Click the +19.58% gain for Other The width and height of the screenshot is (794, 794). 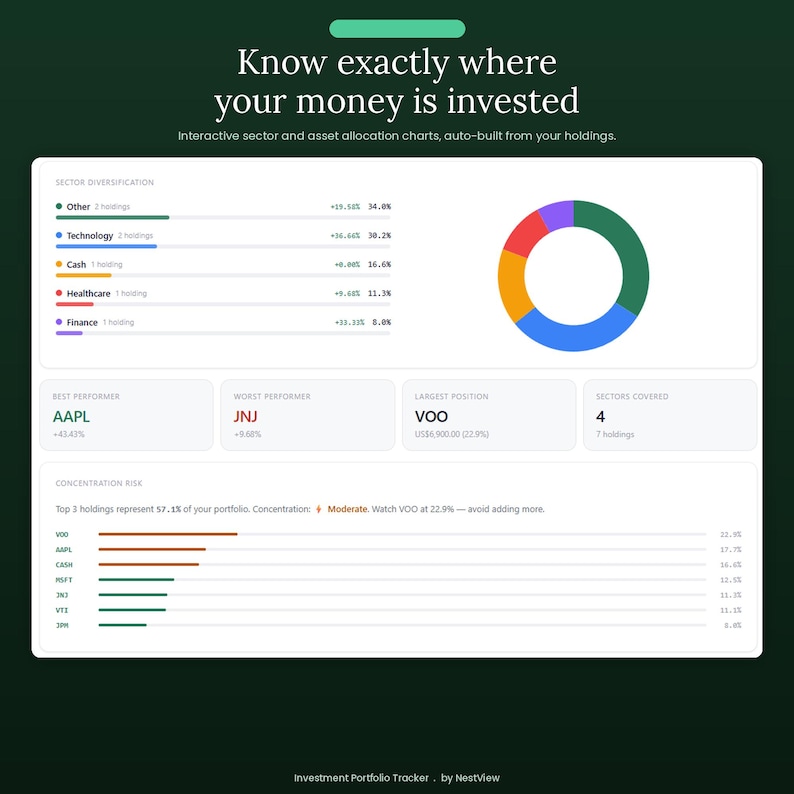pyautogui.click(x=345, y=207)
